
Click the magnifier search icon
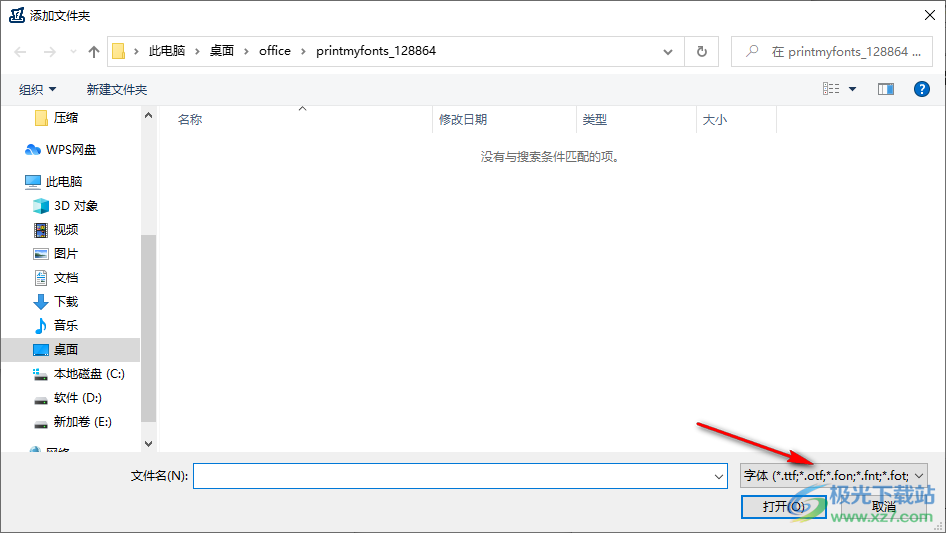[752, 51]
